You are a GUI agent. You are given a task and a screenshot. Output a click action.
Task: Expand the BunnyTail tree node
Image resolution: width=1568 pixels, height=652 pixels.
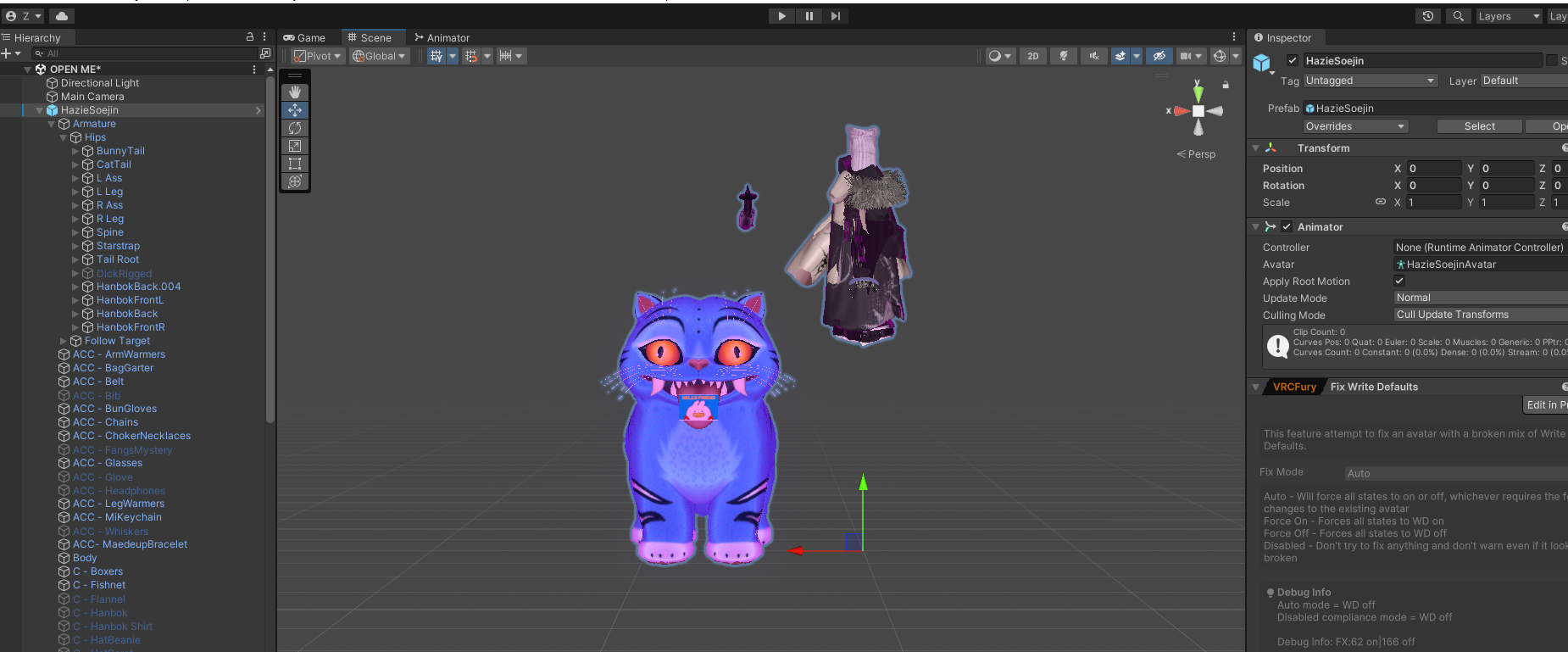pyautogui.click(x=75, y=151)
